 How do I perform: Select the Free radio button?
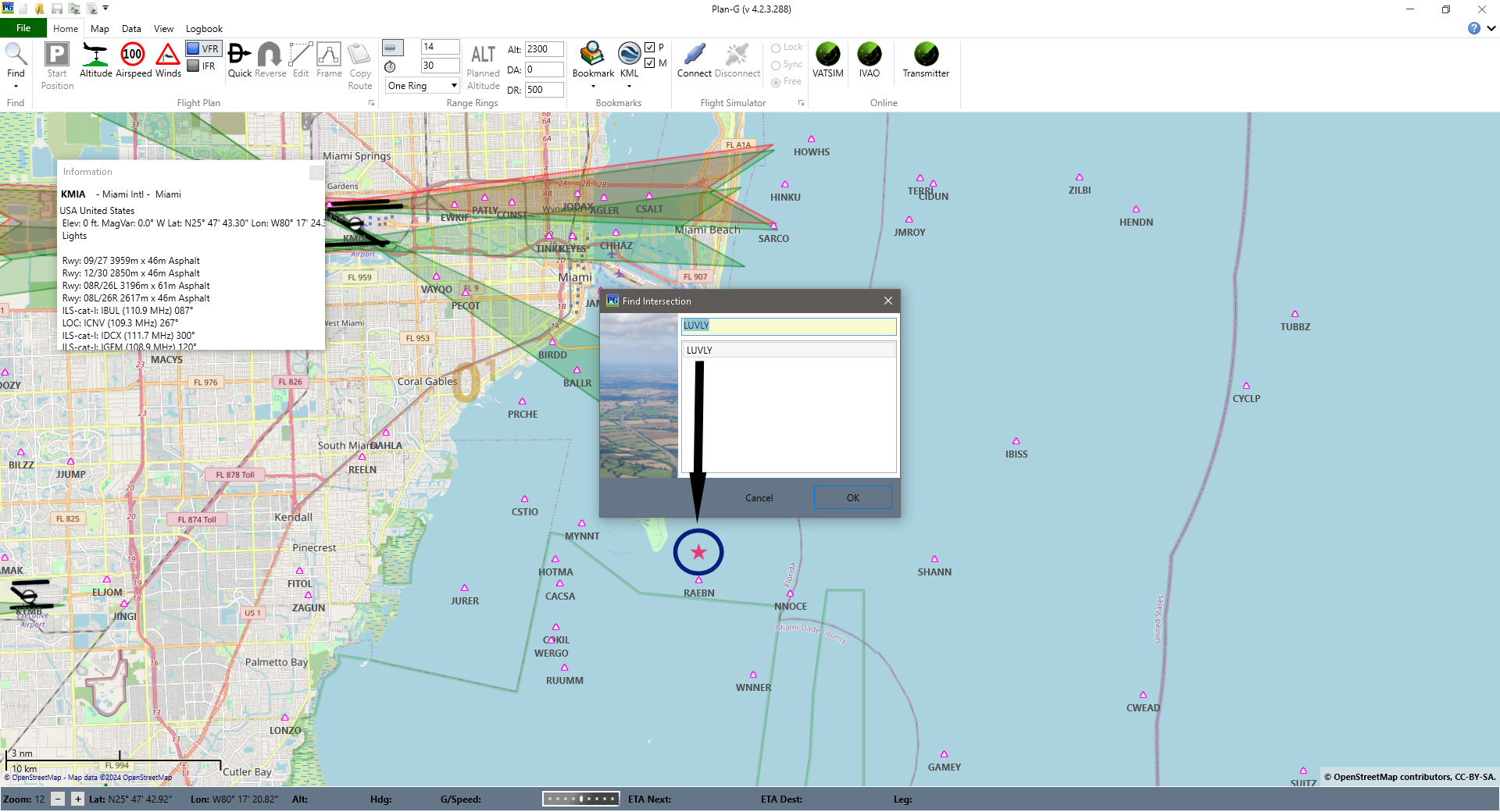[776, 82]
